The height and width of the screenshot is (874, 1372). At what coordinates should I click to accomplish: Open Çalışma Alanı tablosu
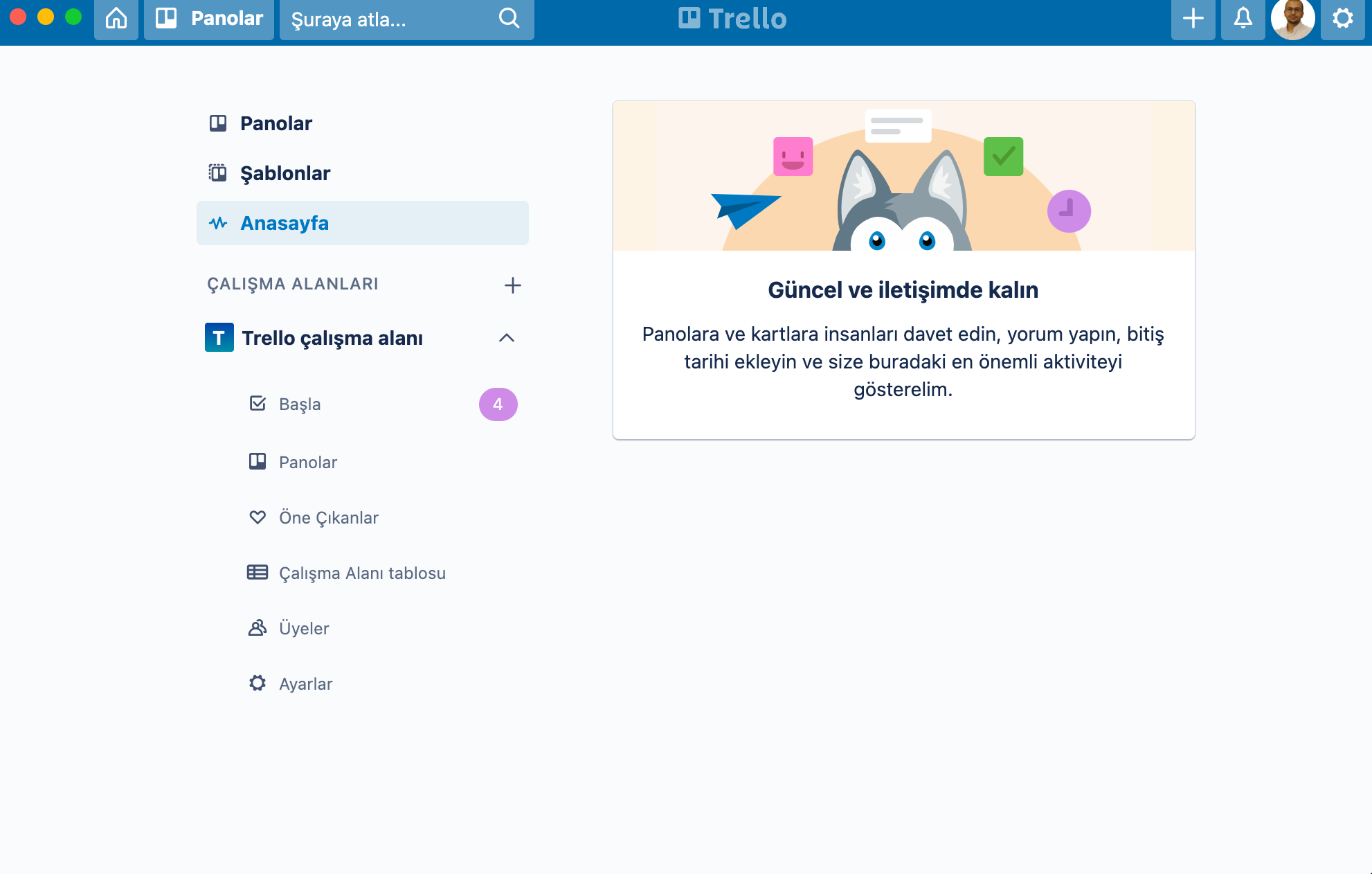pos(363,573)
